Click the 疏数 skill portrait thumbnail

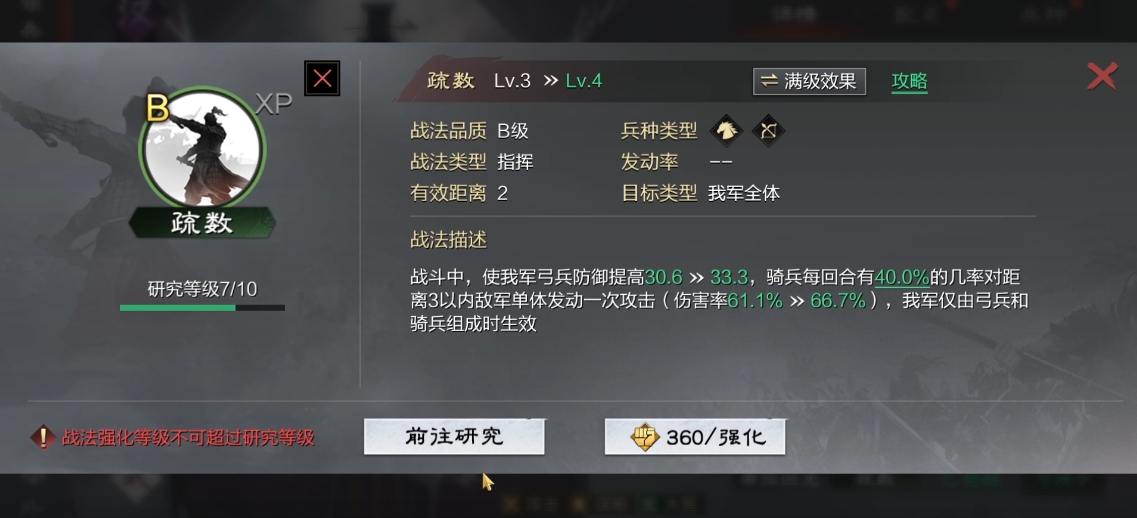point(202,149)
